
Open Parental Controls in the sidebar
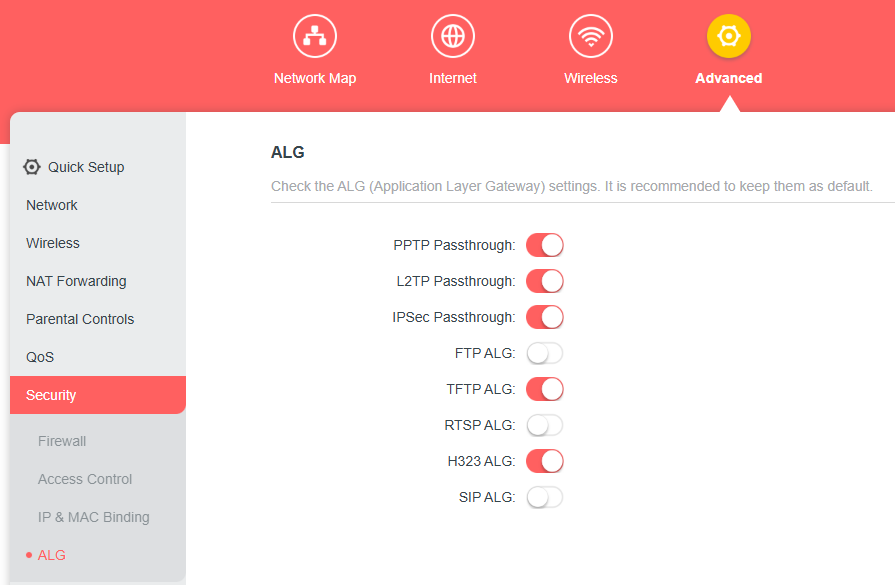pos(80,319)
